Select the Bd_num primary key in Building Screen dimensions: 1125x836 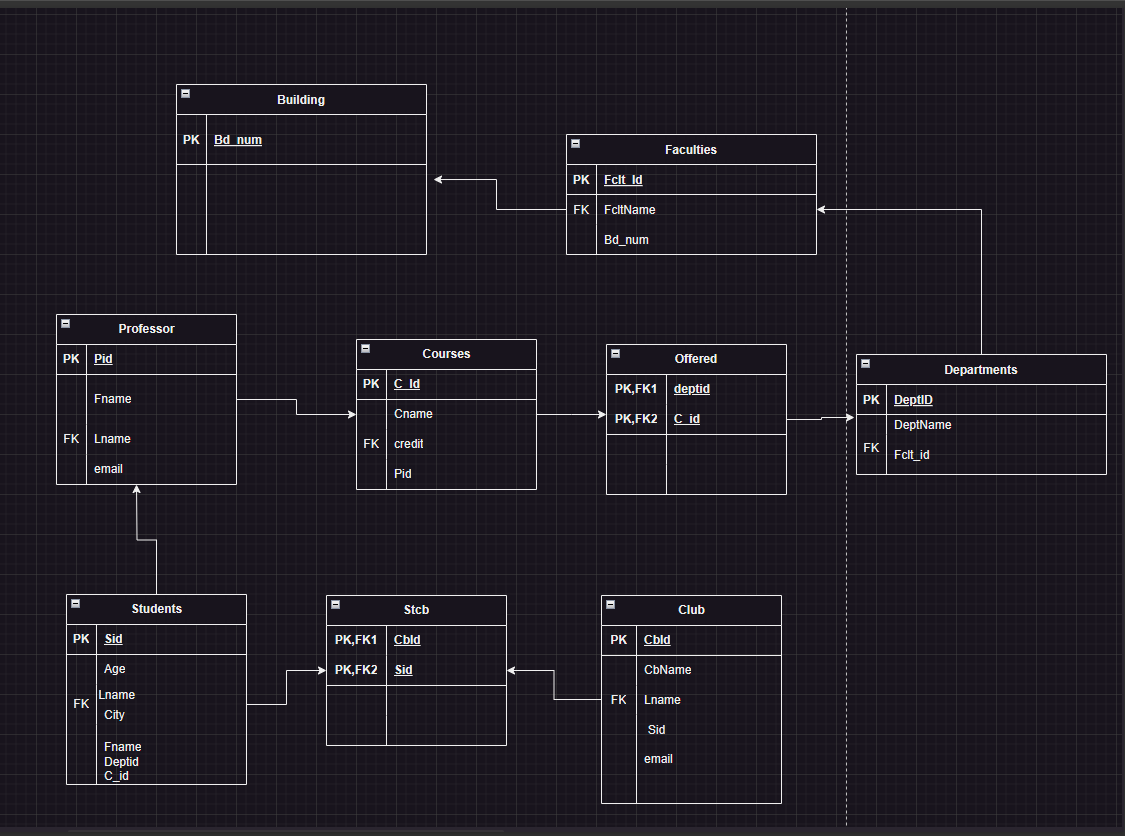[238, 139]
